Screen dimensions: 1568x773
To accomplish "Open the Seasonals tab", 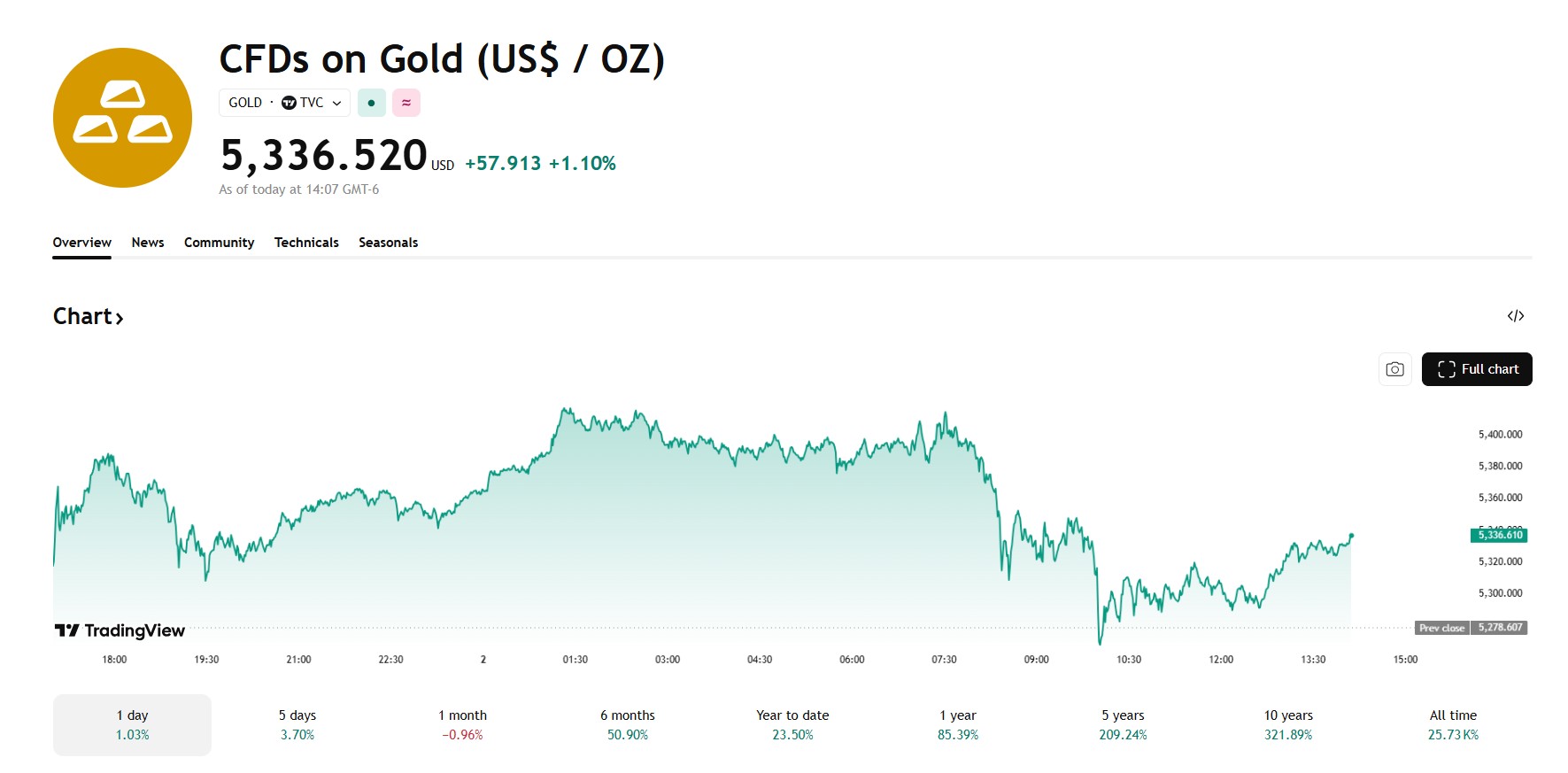I will (388, 243).
